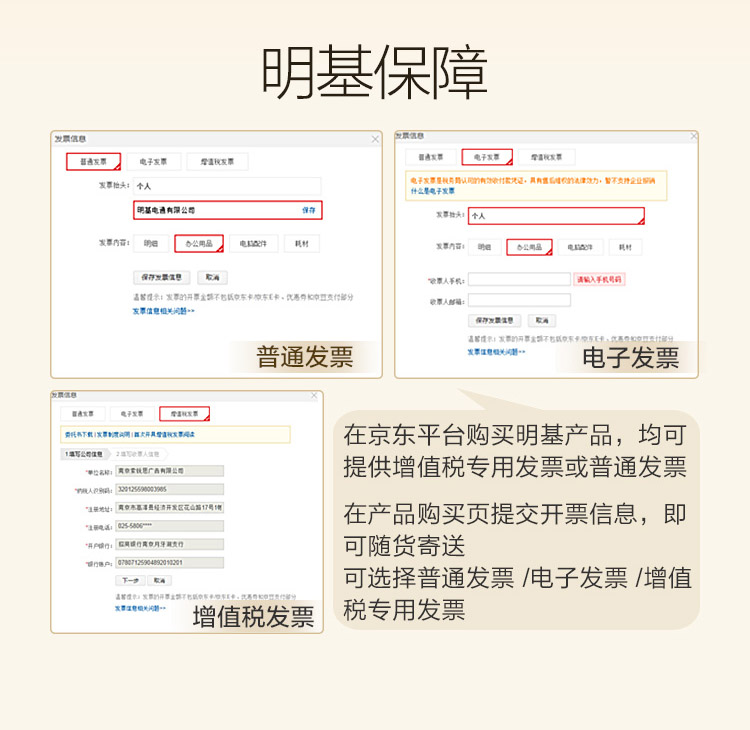
Task: Click the large 普通发票 caption label
Action: 305,357
